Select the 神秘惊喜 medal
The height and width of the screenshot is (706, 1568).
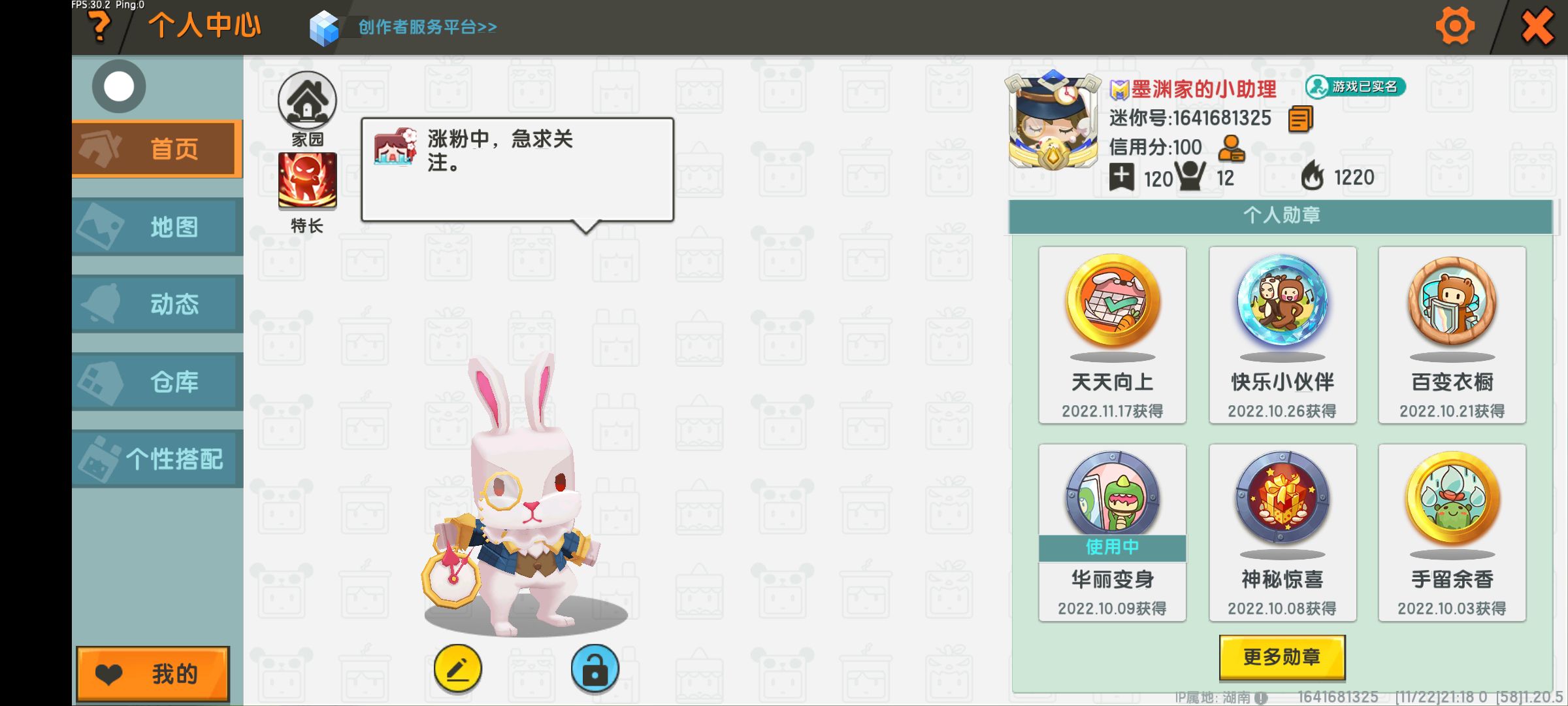tap(1282, 532)
